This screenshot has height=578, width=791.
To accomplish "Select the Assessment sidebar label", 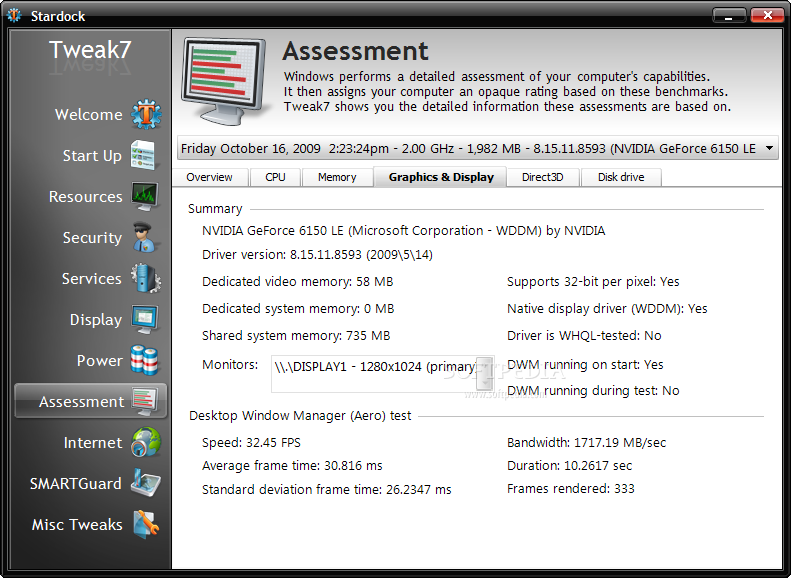I will tap(81, 401).
